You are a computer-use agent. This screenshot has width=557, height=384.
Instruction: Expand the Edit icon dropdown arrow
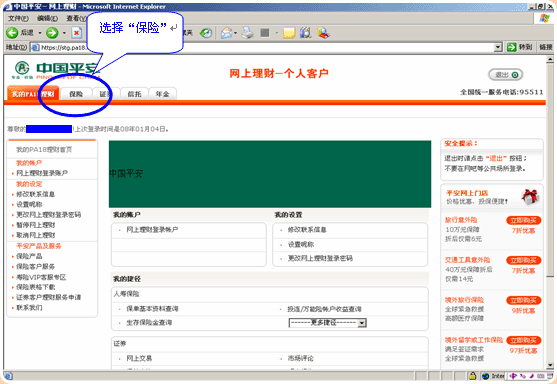coord(277,33)
